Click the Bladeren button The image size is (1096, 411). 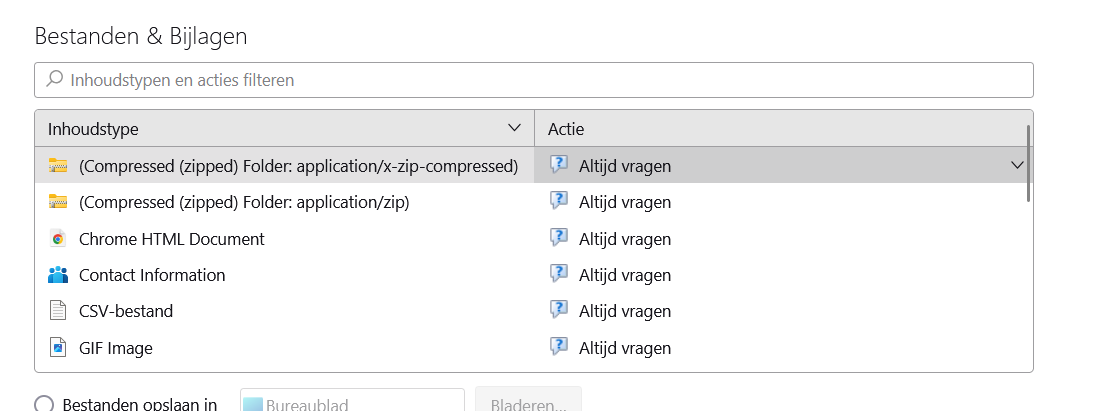(528, 403)
